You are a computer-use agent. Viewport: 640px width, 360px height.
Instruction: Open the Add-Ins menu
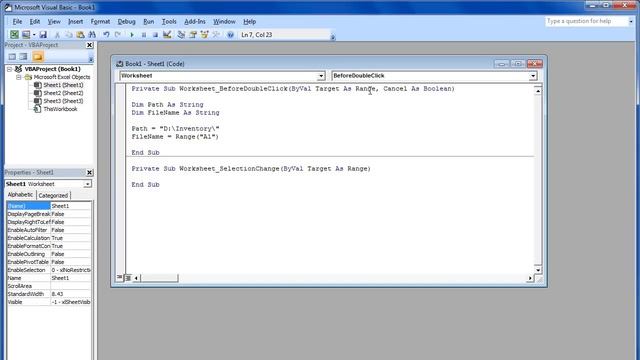coord(195,22)
